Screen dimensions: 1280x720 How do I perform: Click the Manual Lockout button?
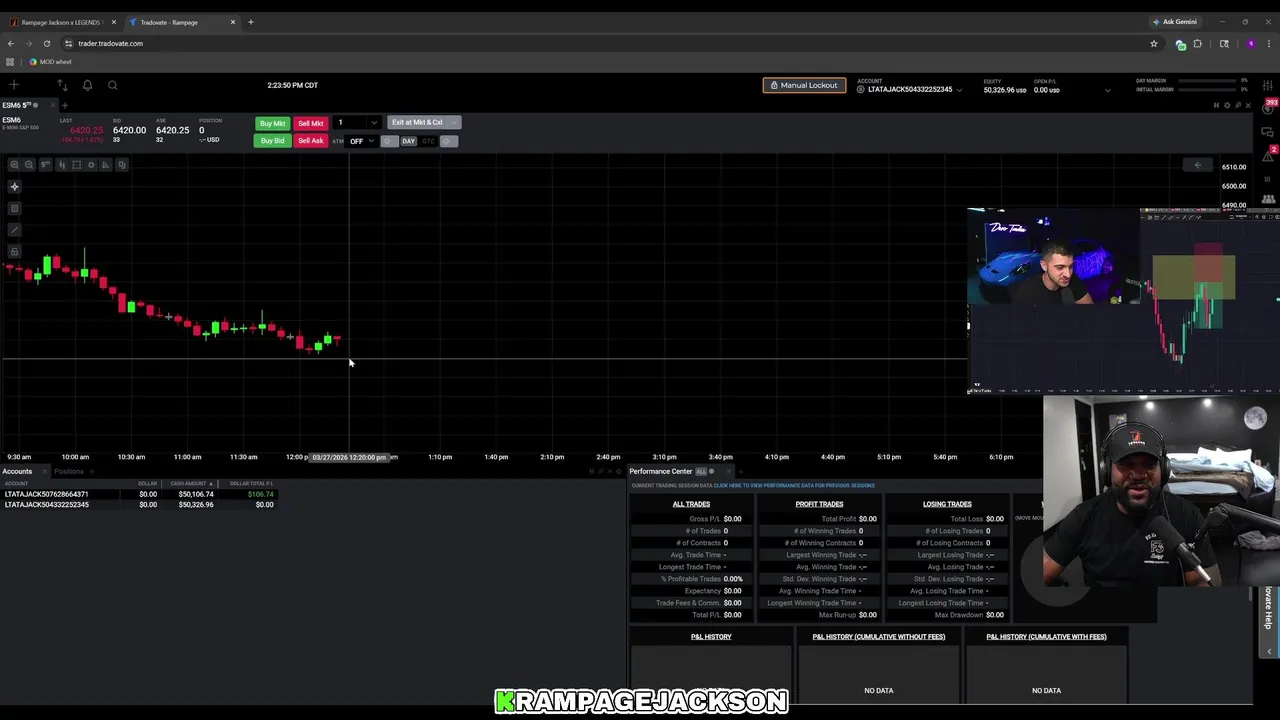click(x=804, y=85)
